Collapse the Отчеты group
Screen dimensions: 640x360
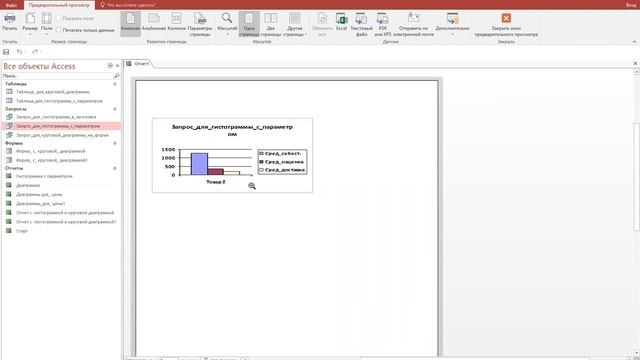pyautogui.click(x=115, y=168)
